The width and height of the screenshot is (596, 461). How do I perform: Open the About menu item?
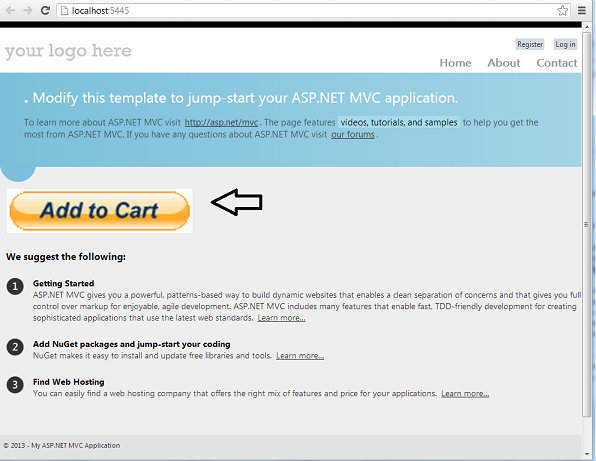click(x=504, y=63)
